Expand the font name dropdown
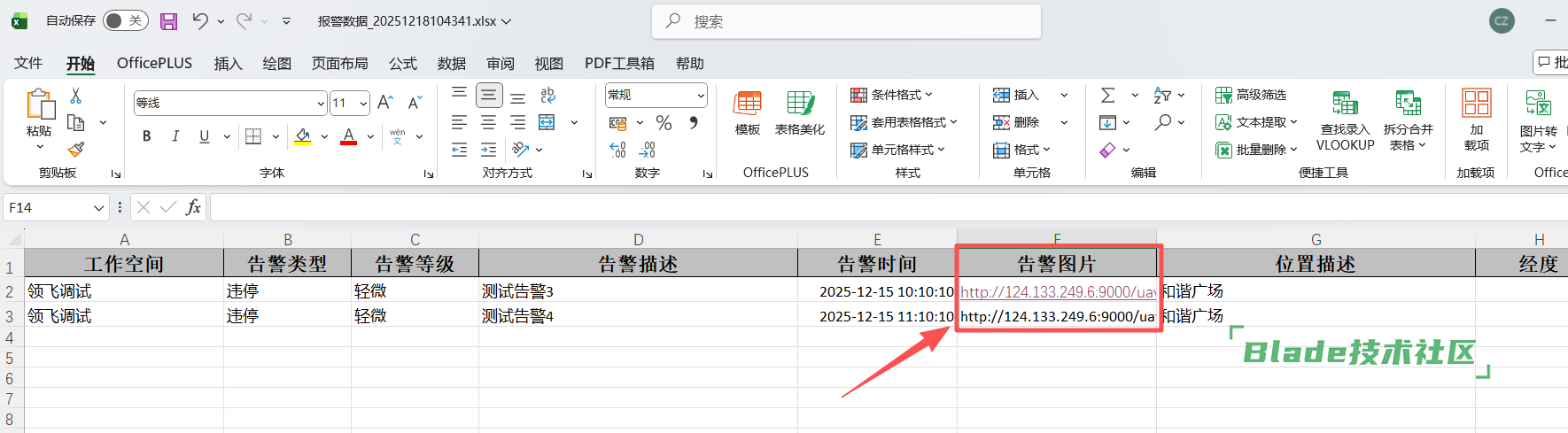 (320, 104)
